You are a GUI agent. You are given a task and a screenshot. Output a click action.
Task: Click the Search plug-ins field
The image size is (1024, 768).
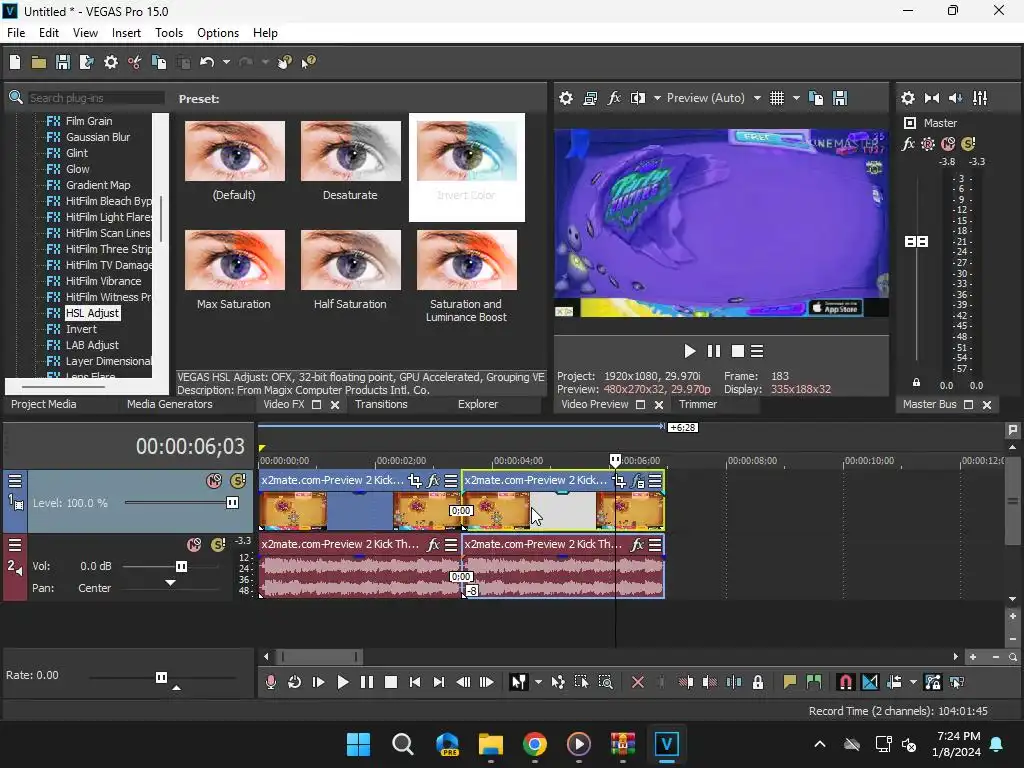[95, 98]
